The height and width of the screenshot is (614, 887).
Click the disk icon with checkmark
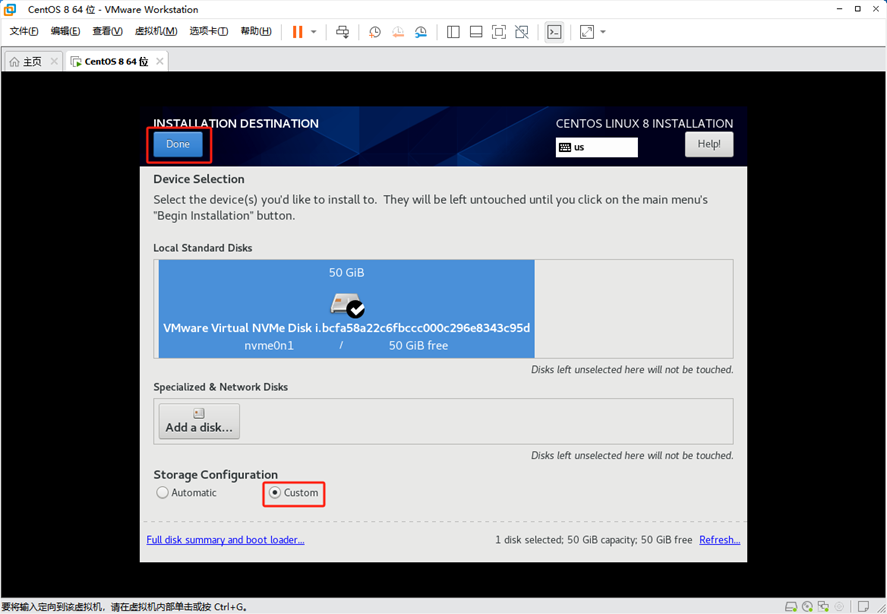coord(347,304)
